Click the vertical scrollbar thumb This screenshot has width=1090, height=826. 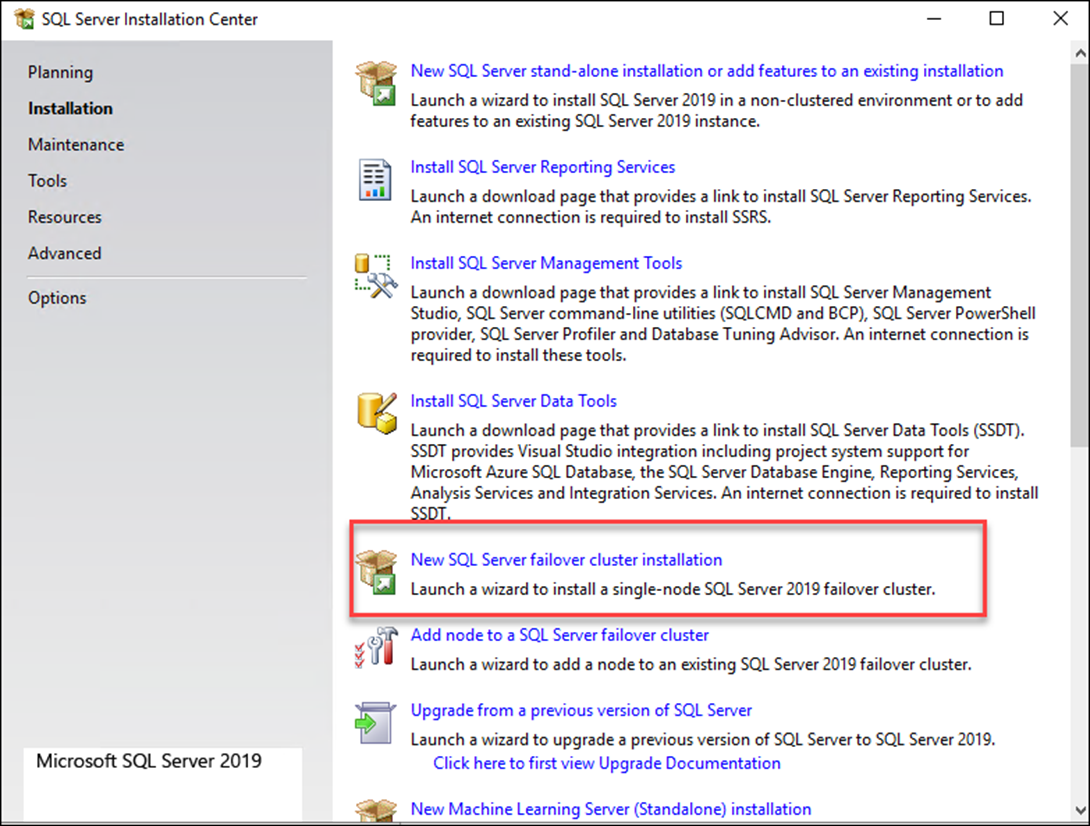[x=1080, y=254]
